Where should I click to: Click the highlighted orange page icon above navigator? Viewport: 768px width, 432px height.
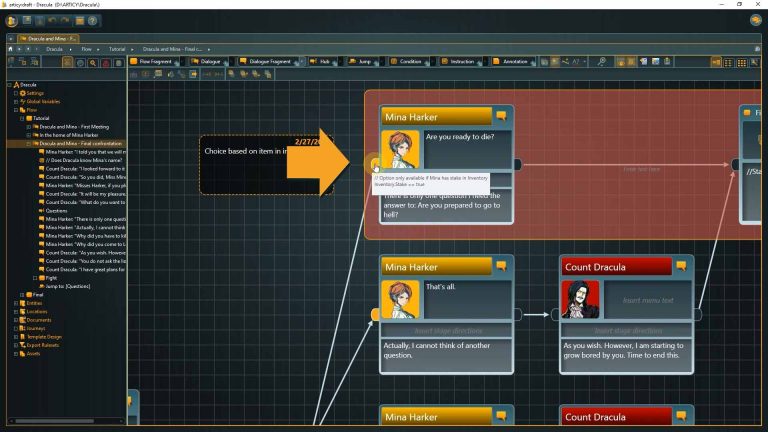tap(68, 62)
